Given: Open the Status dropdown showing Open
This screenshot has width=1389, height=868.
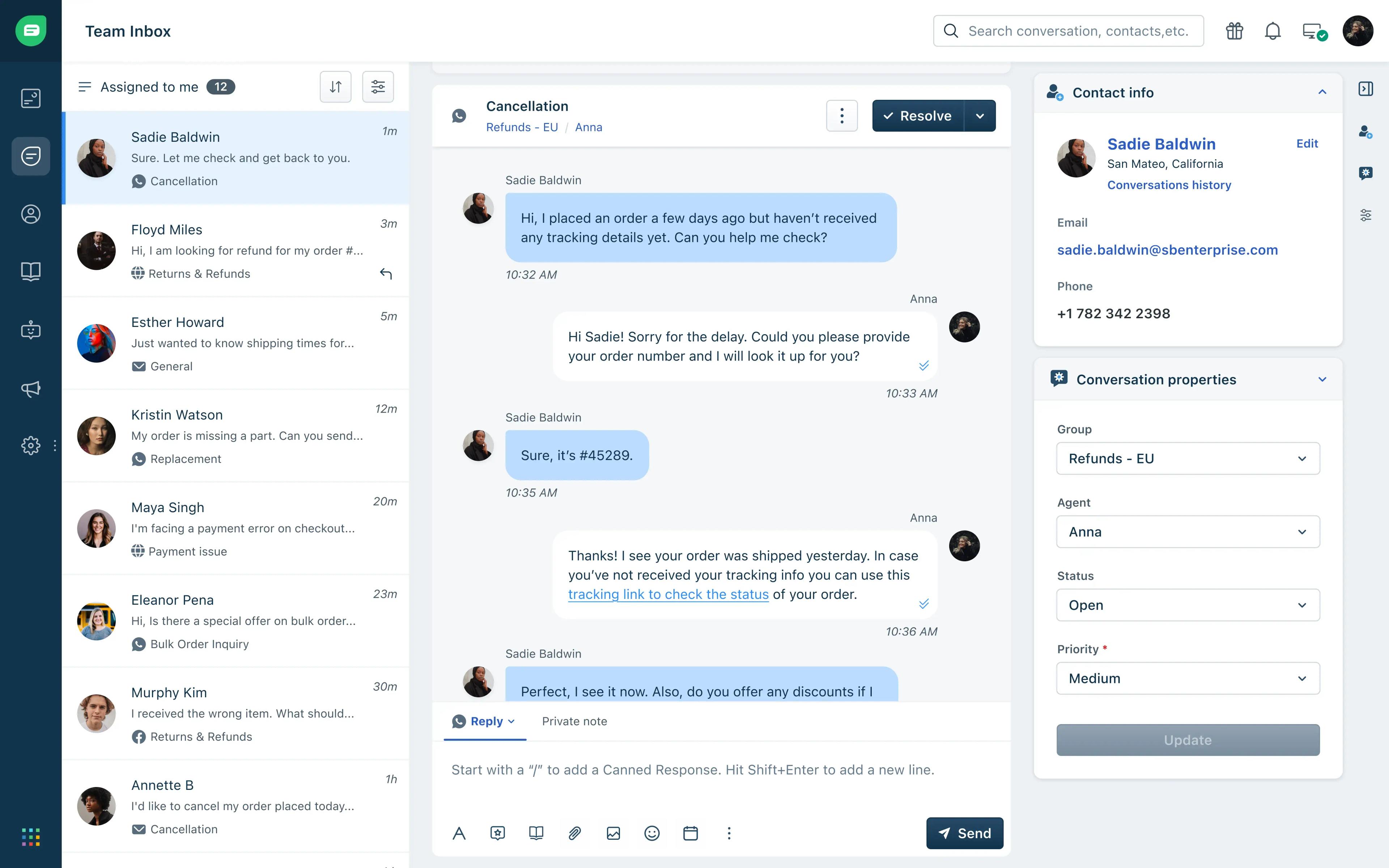Looking at the screenshot, I should coord(1188,605).
